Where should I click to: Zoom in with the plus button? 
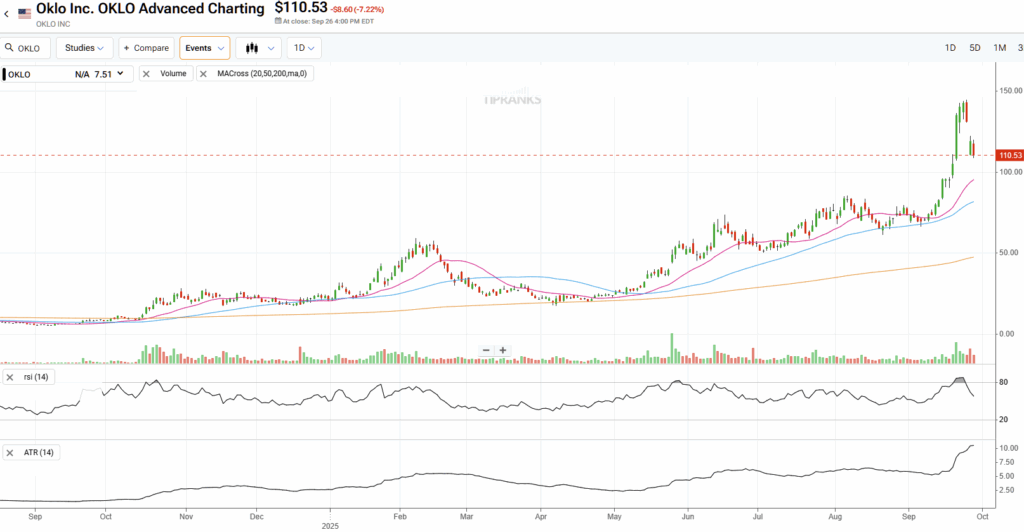click(503, 351)
